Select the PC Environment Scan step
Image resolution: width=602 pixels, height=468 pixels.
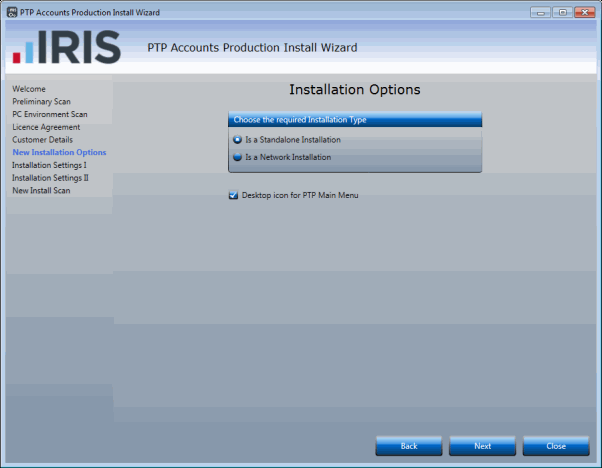(50, 114)
